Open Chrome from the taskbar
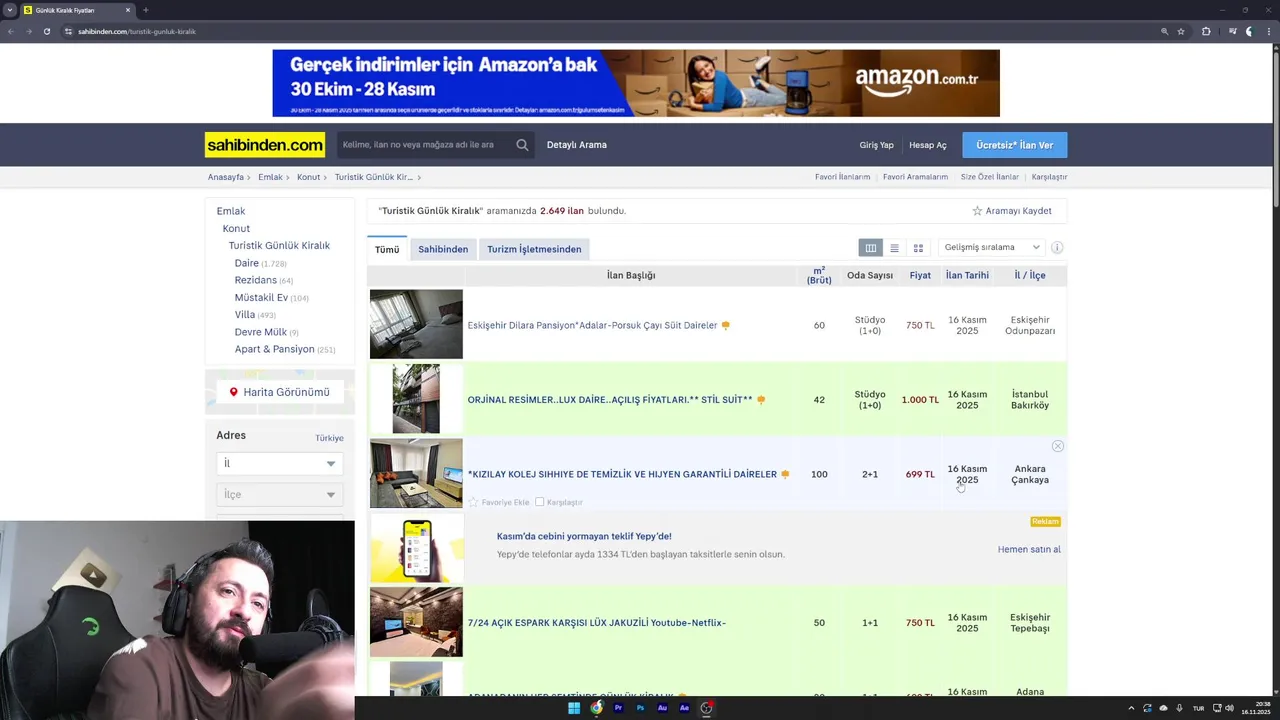The image size is (1280, 720). 597,708
